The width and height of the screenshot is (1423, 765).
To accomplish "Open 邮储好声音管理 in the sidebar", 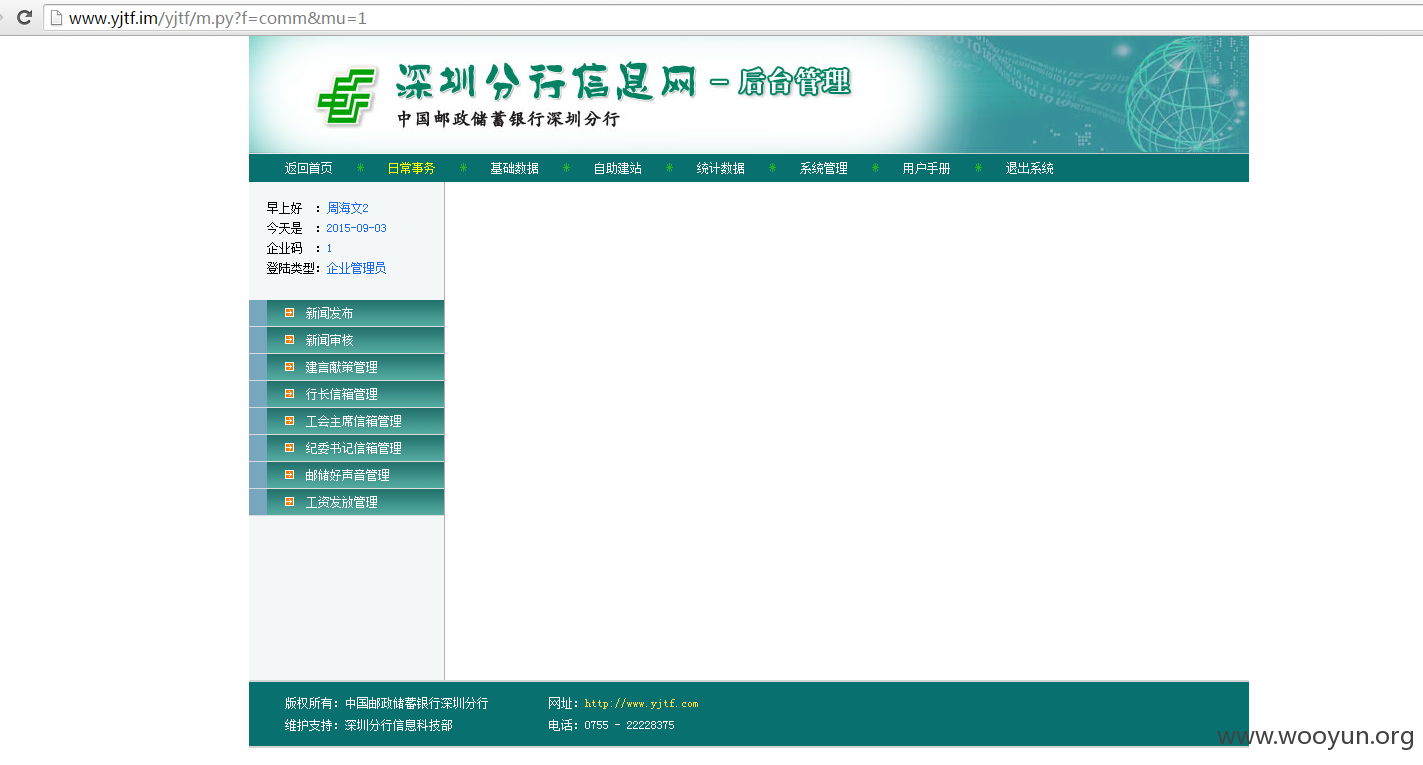I will coord(346,475).
